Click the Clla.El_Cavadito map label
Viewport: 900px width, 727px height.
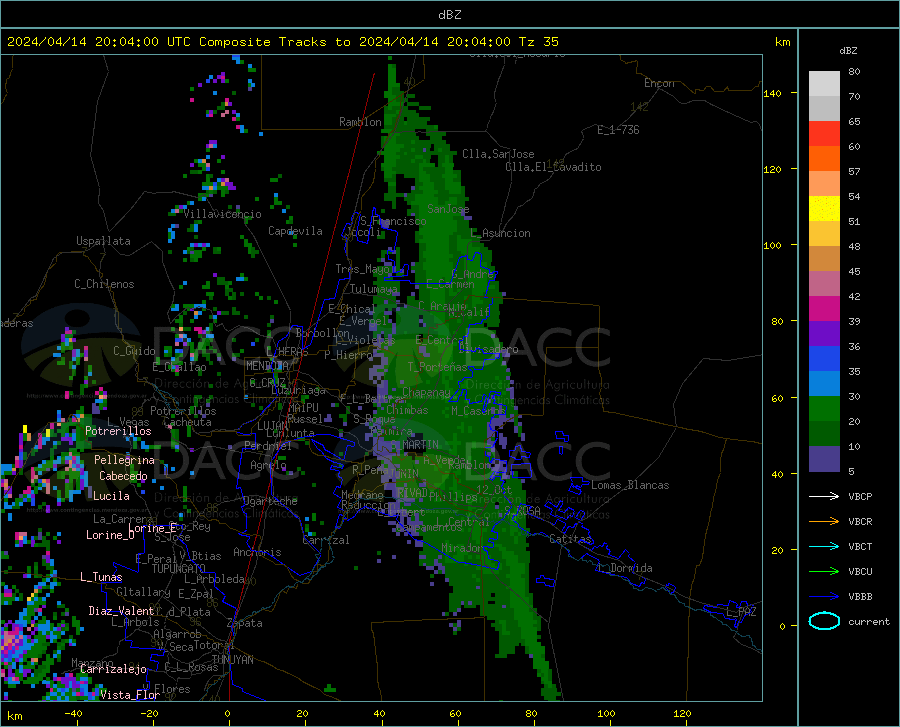553,167
